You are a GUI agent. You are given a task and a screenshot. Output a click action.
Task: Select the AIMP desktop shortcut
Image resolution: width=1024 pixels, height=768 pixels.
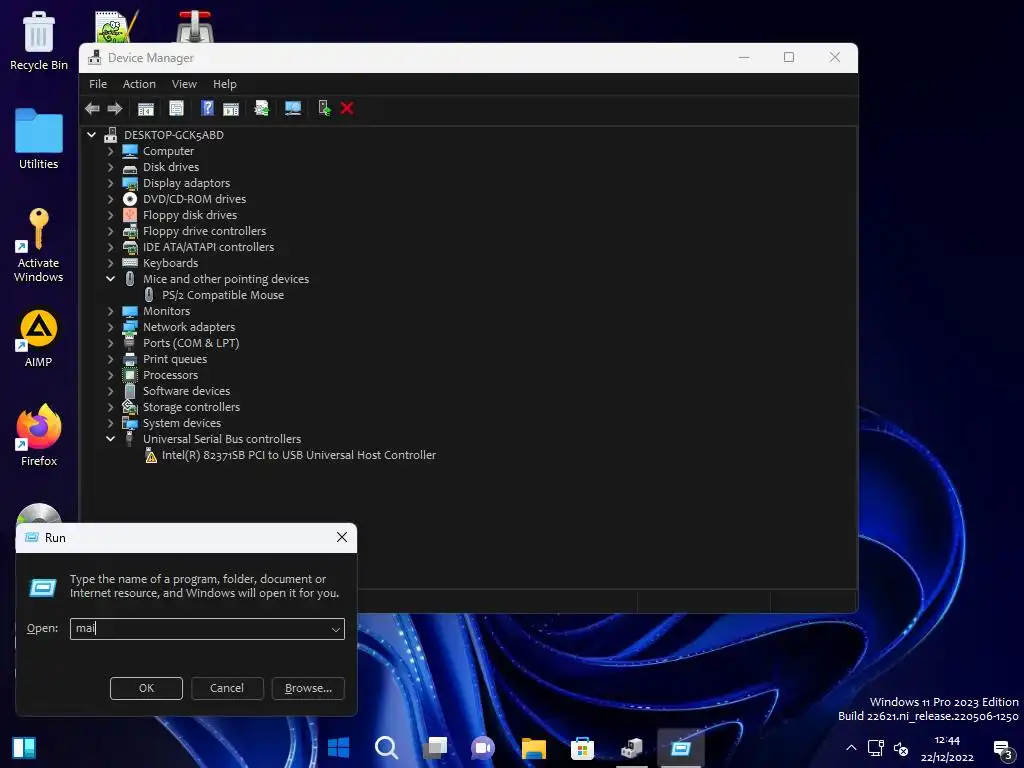coord(39,338)
